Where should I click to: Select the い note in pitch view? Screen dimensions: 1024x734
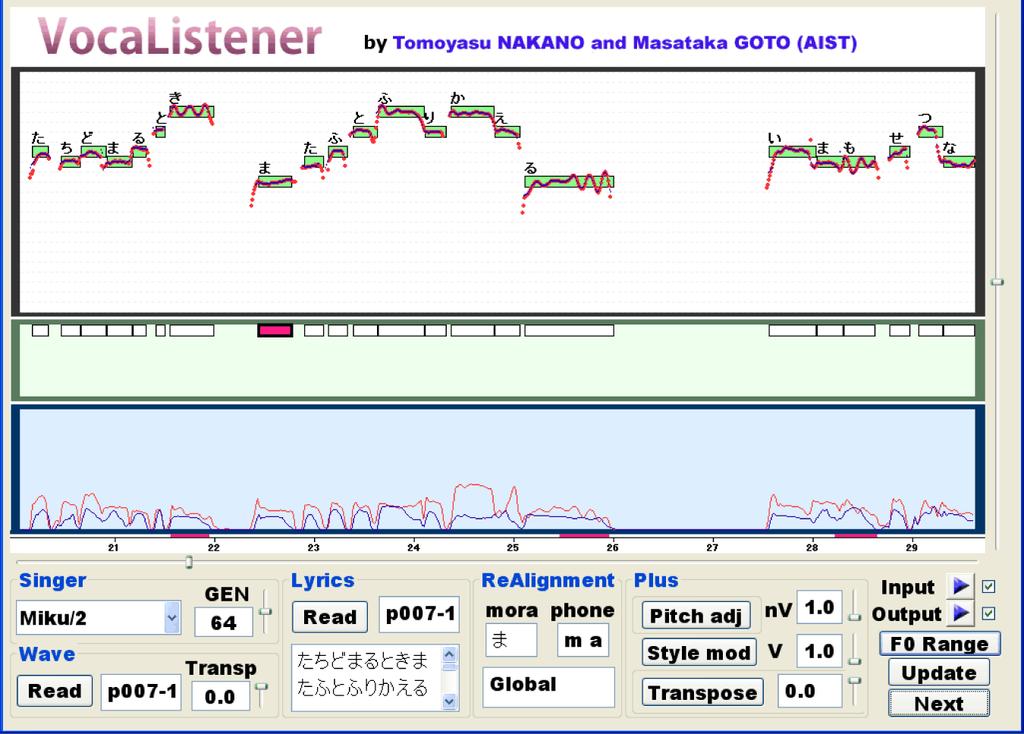point(792,152)
